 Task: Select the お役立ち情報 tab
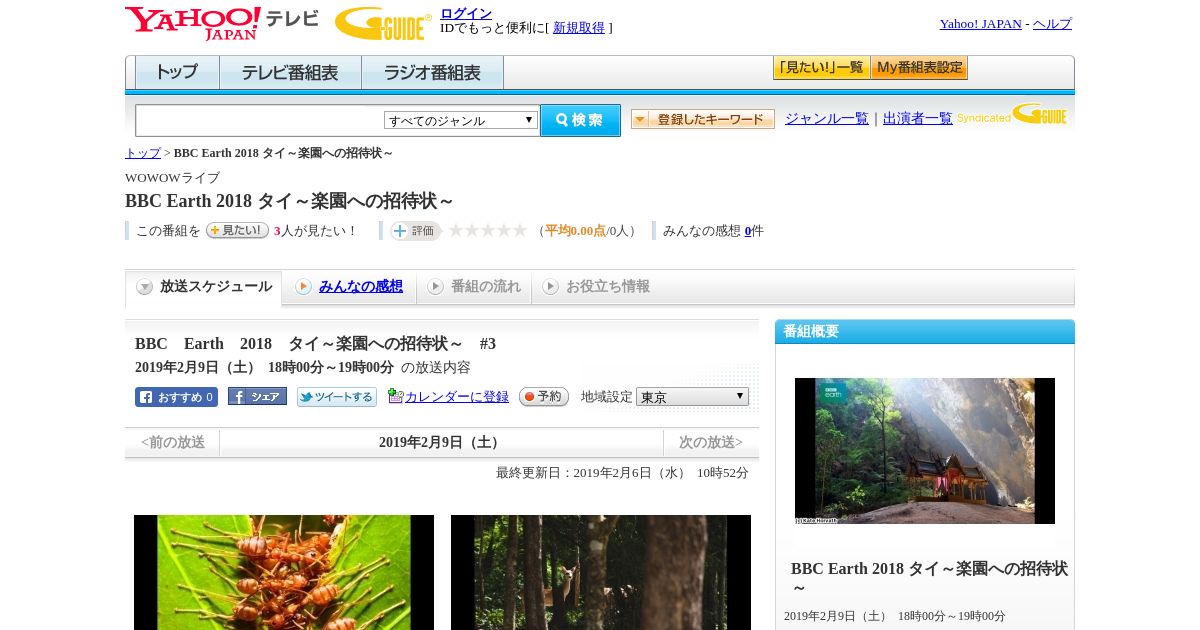pos(596,287)
